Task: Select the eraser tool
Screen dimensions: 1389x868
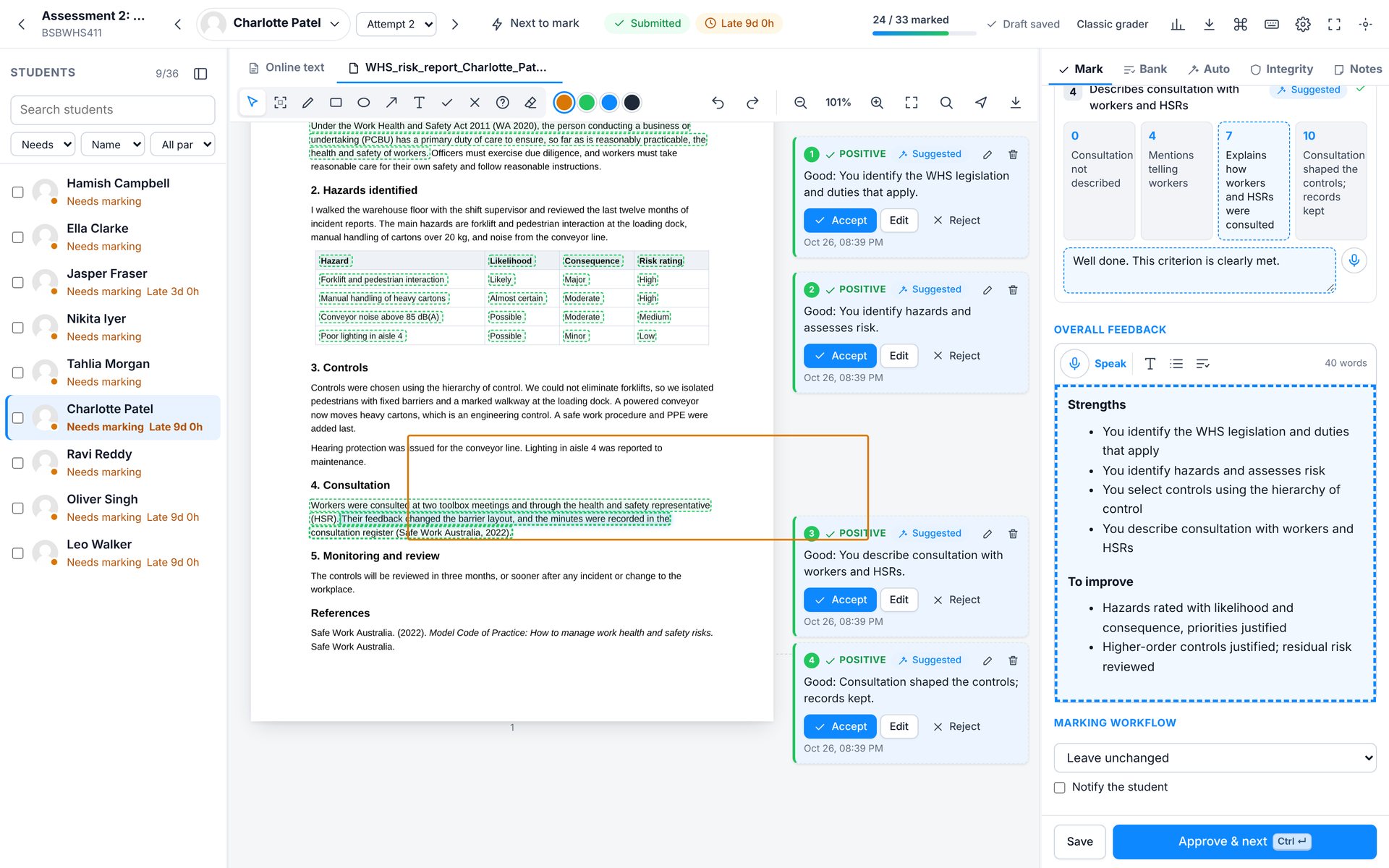Action: (530, 103)
